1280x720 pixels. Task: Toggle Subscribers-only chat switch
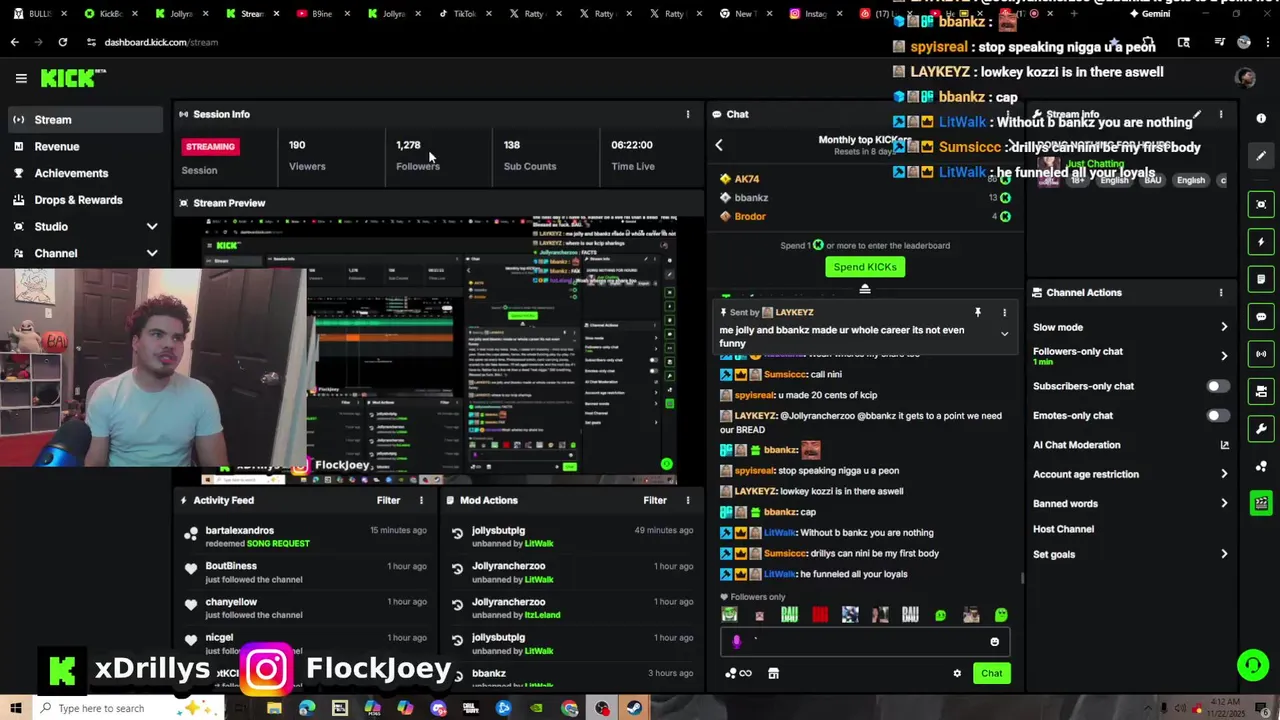point(1217,386)
